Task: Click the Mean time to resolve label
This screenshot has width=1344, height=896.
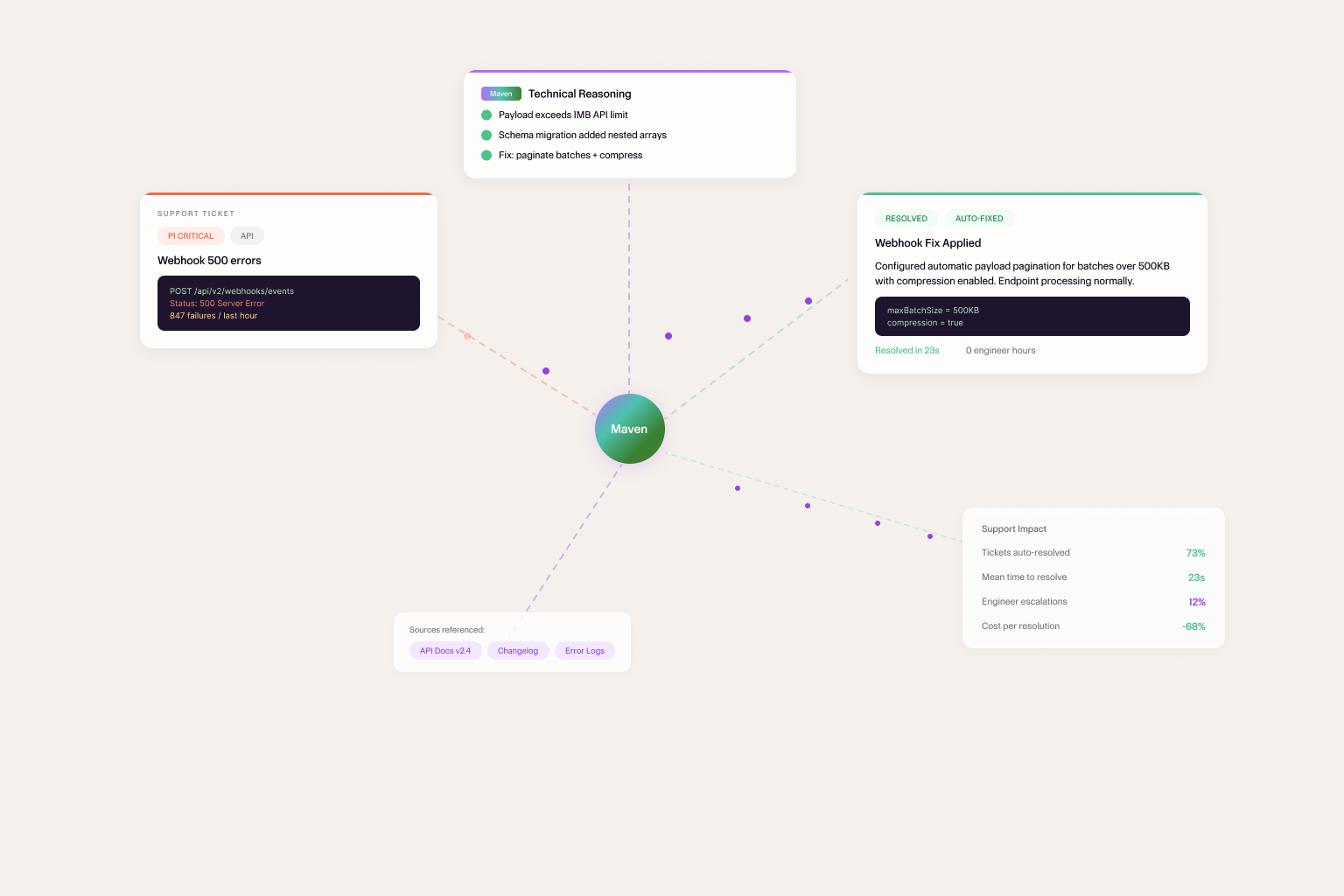Action: [1024, 577]
